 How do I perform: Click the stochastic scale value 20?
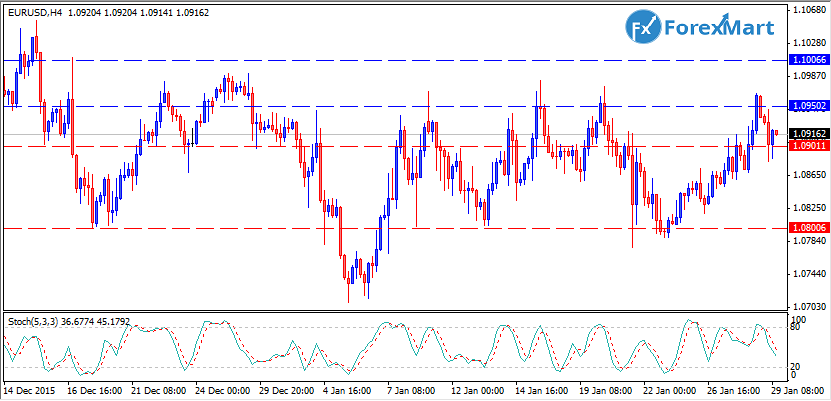(795, 367)
